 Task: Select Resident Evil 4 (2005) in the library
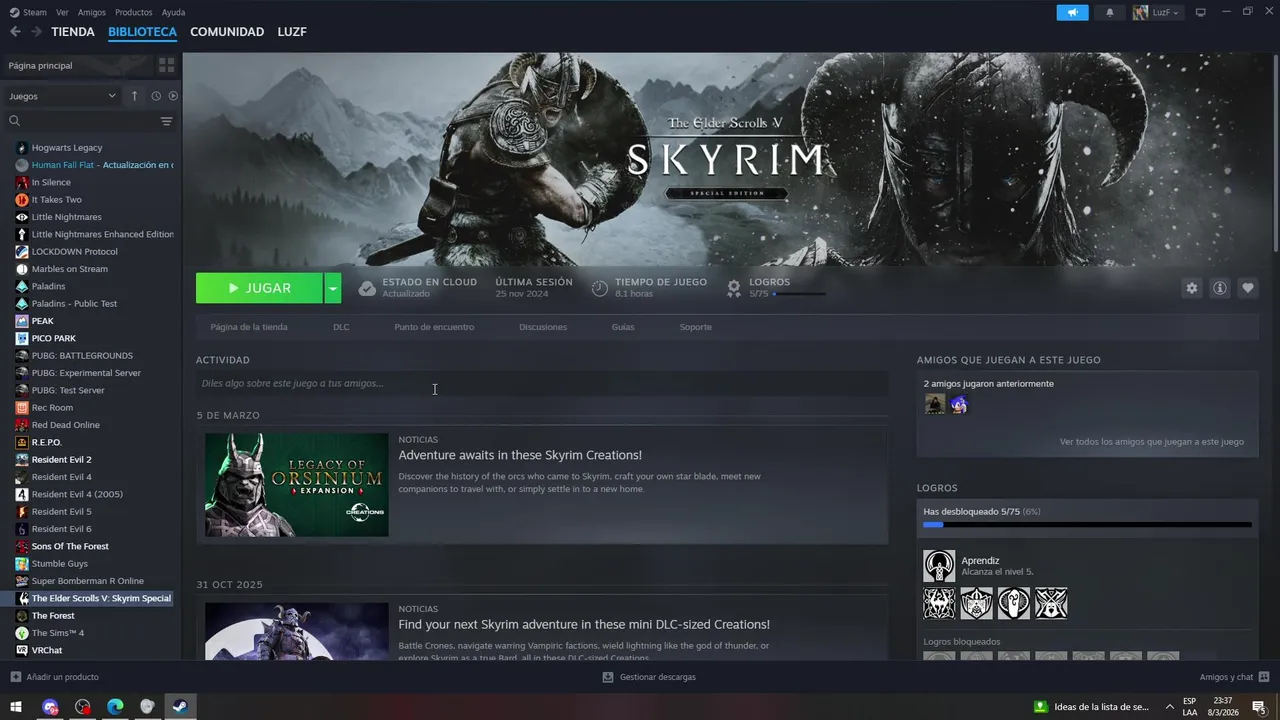click(x=77, y=494)
